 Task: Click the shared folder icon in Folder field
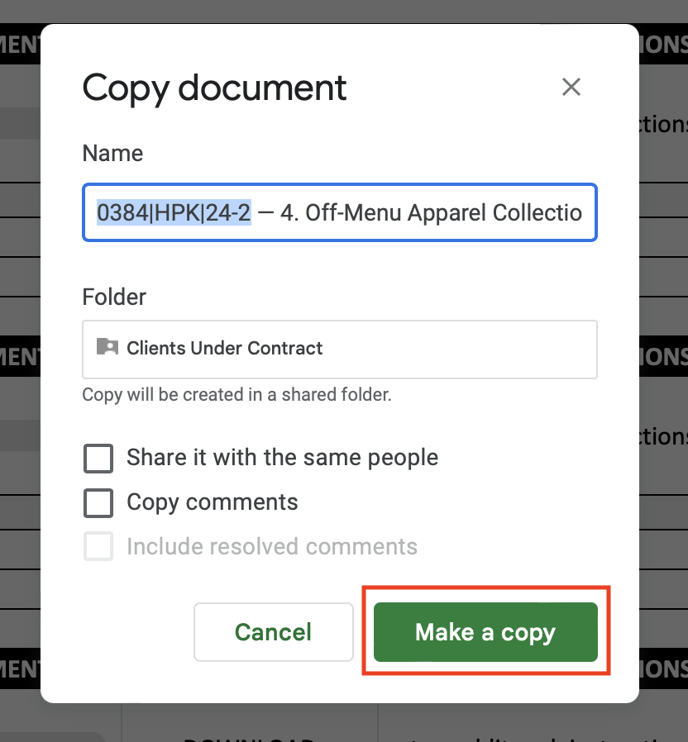(106, 348)
